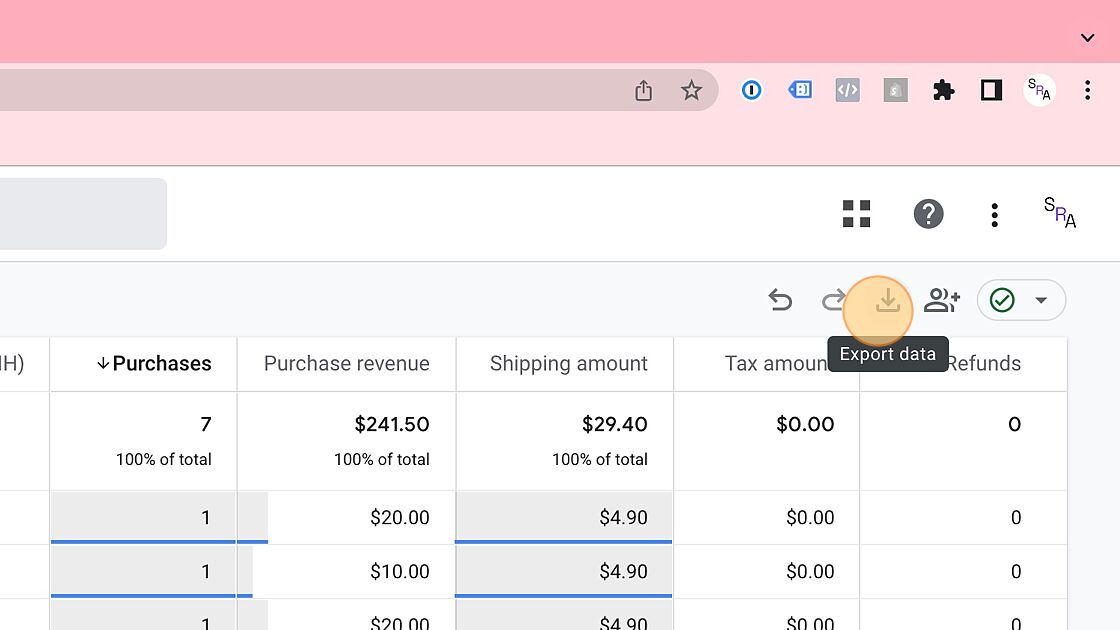Sort by the Purchase revenue column
The width and height of the screenshot is (1120, 630).
point(346,364)
